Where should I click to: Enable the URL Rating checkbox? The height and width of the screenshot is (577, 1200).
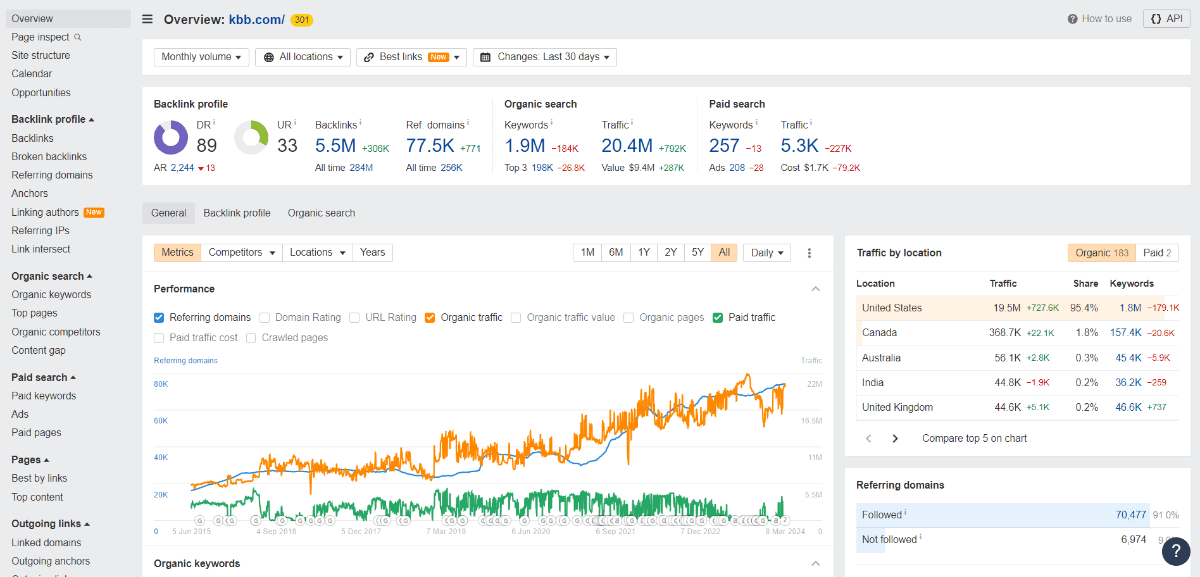tap(355, 317)
